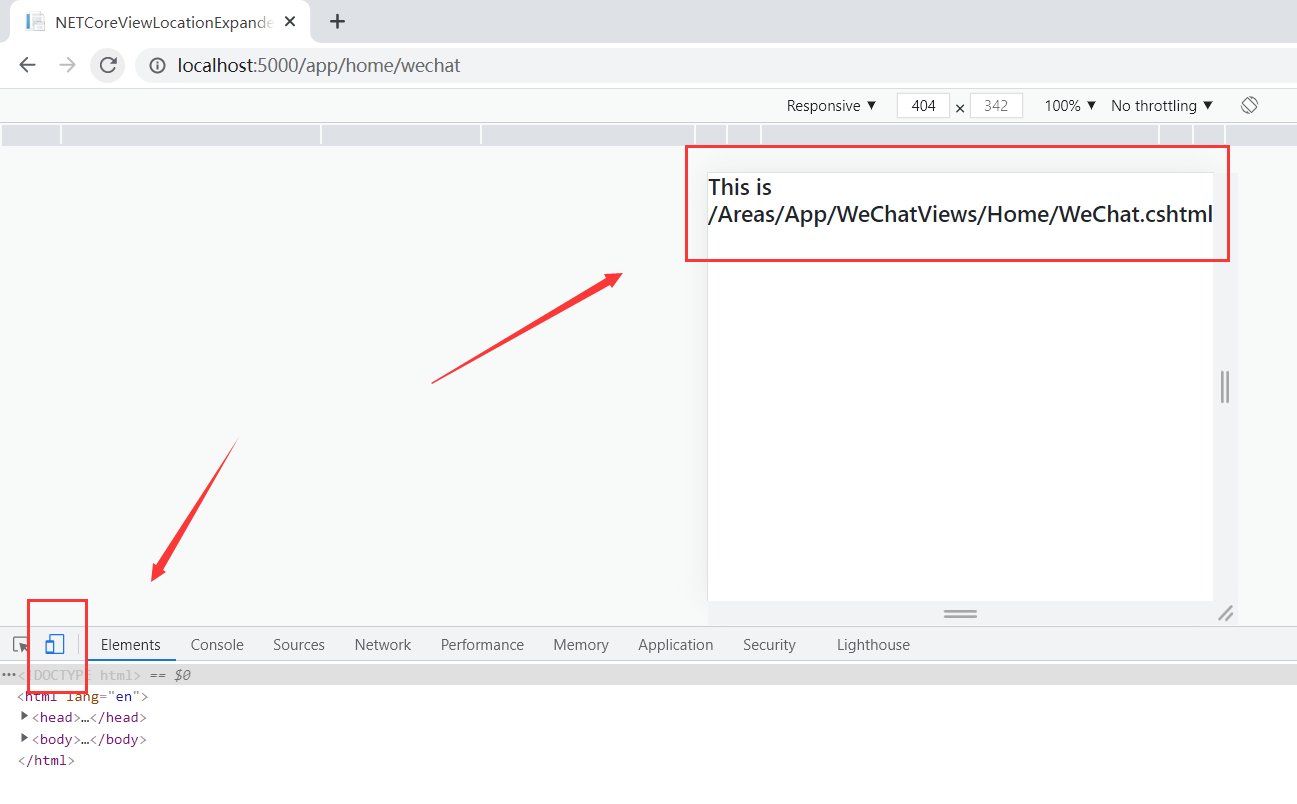Toggle the device toolbar icon

pos(54,645)
